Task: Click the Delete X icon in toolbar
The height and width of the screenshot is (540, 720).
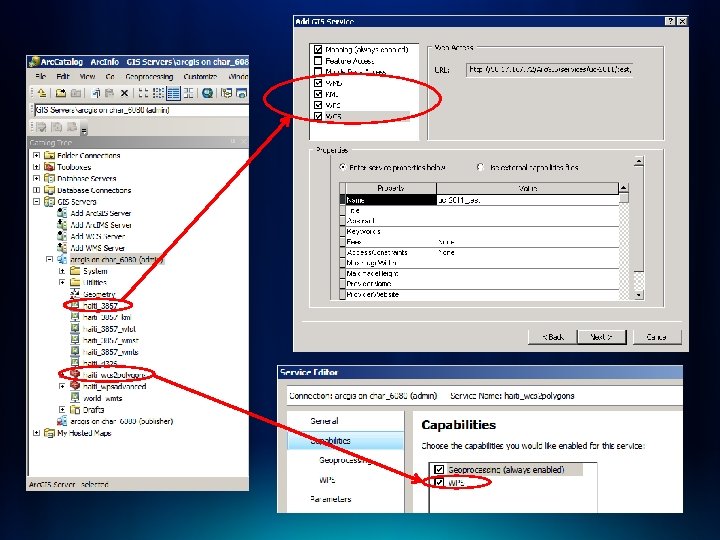Action: pos(124,93)
